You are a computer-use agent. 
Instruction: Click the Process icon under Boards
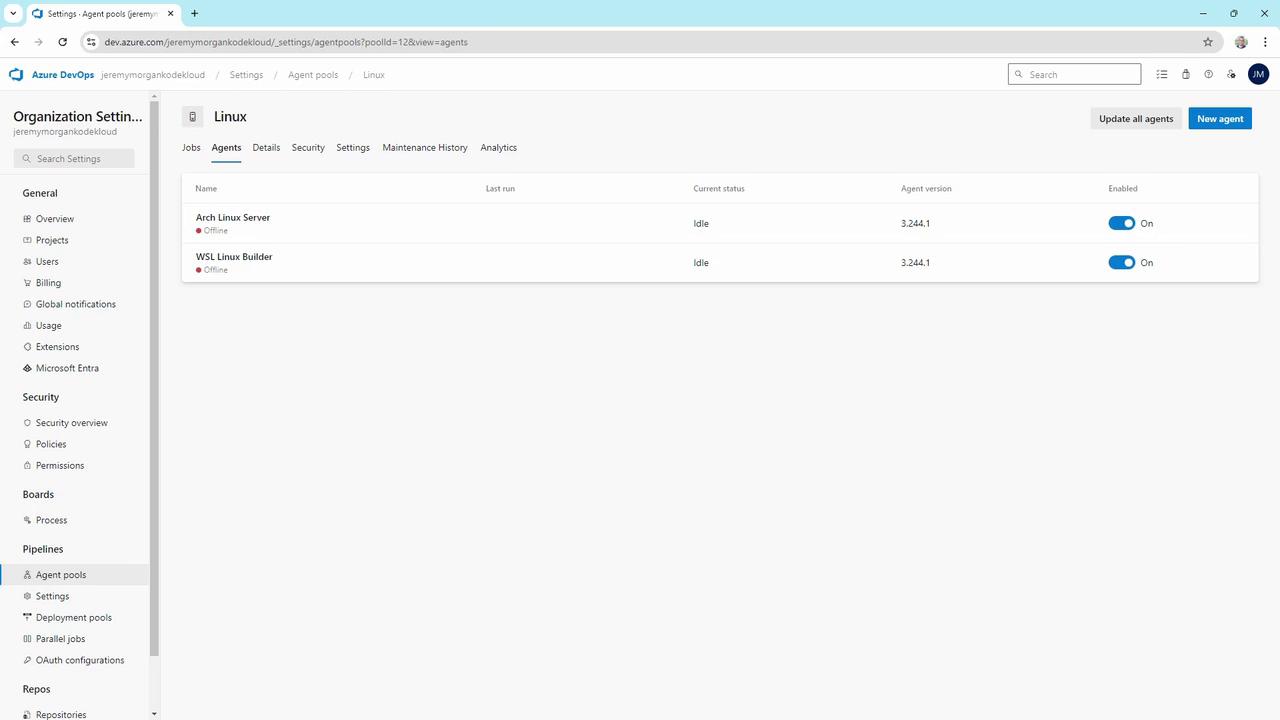(x=27, y=520)
